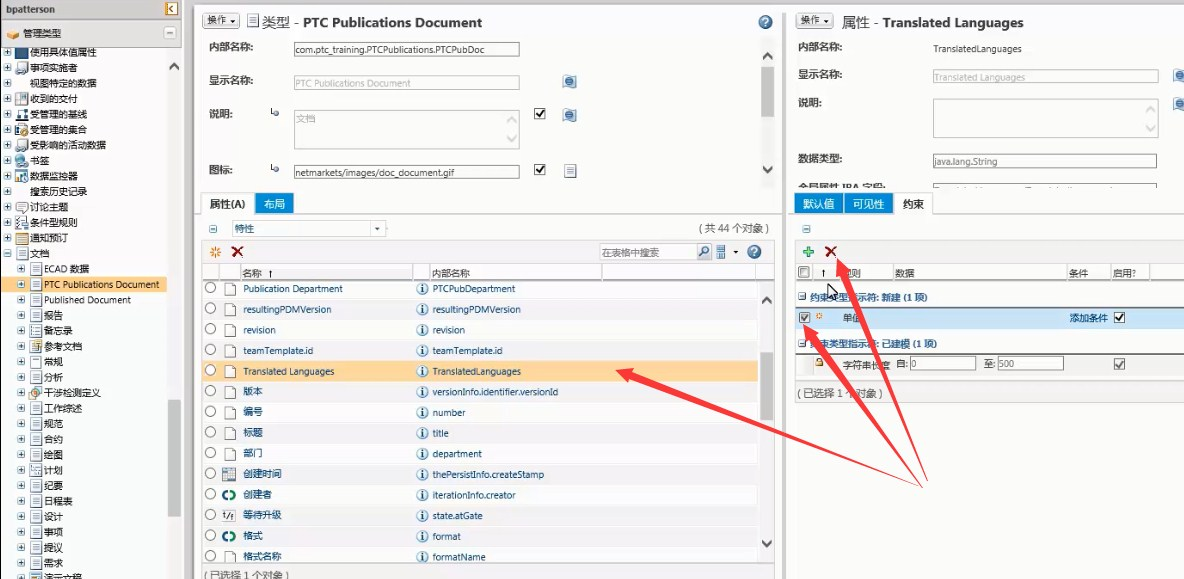Toggle checkbox beside the 图标 icon field

[x=539, y=170]
